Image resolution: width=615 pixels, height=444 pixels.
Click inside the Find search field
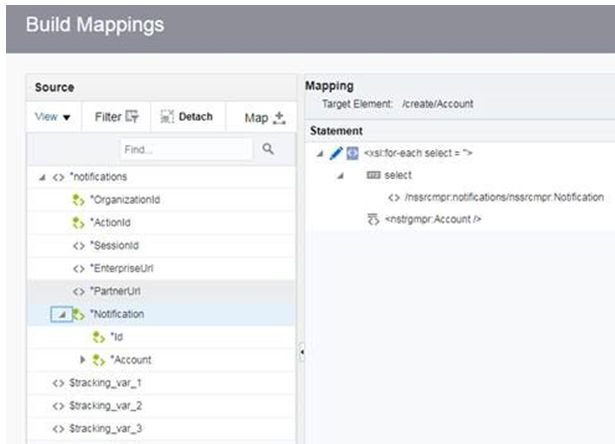point(186,149)
